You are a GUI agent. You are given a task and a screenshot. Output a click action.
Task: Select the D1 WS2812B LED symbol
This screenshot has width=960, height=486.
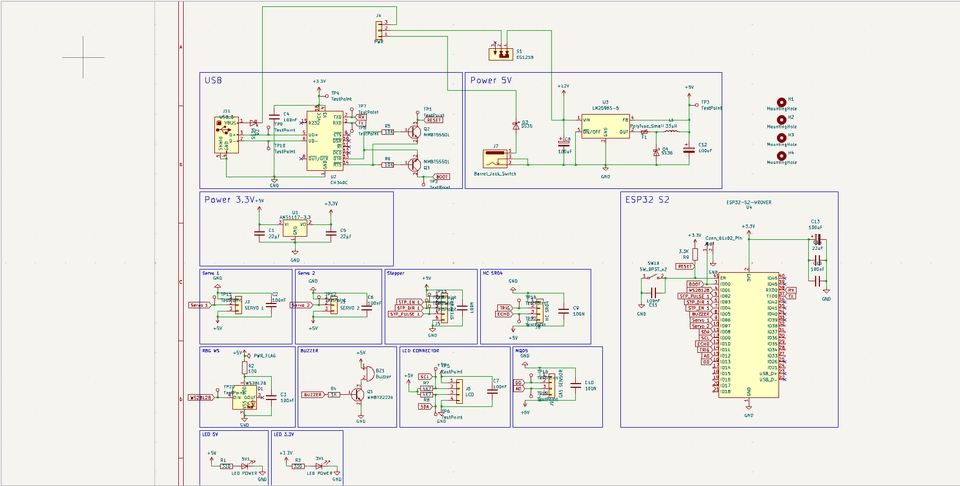tap(244, 397)
